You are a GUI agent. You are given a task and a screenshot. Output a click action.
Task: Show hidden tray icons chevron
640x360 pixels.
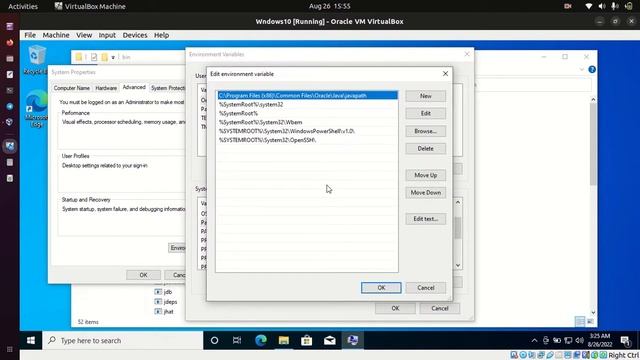pos(534,340)
